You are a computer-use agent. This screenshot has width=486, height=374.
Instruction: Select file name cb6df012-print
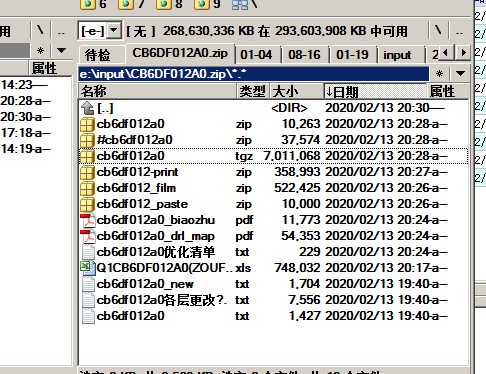(137, 172)
